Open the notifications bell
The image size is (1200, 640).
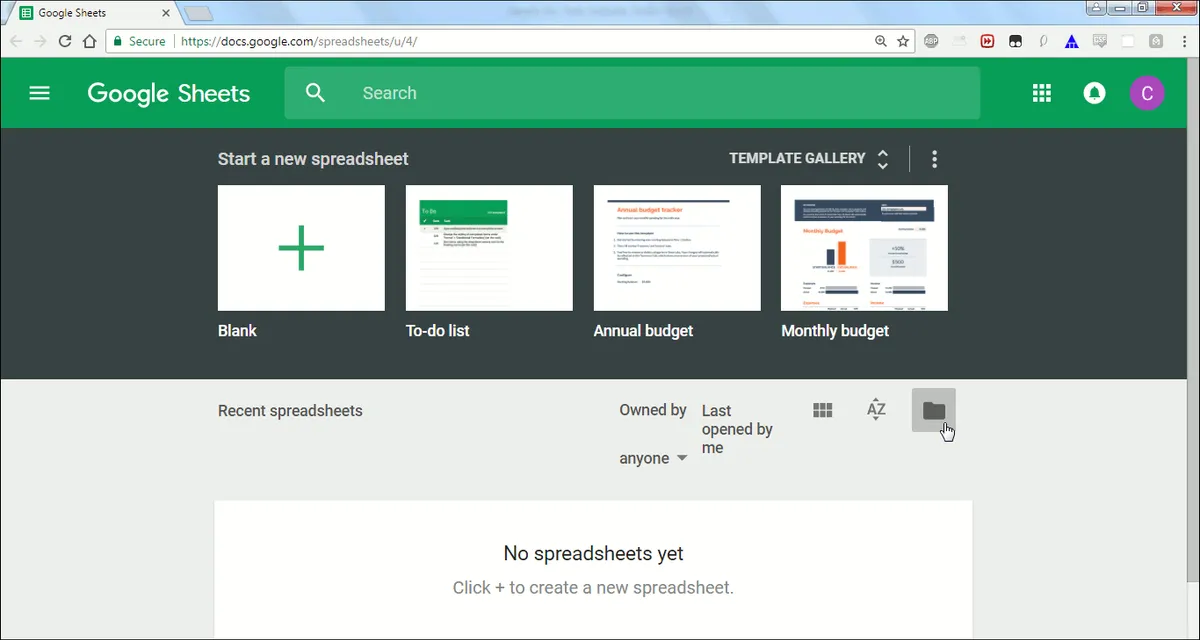pos(1095,93)
